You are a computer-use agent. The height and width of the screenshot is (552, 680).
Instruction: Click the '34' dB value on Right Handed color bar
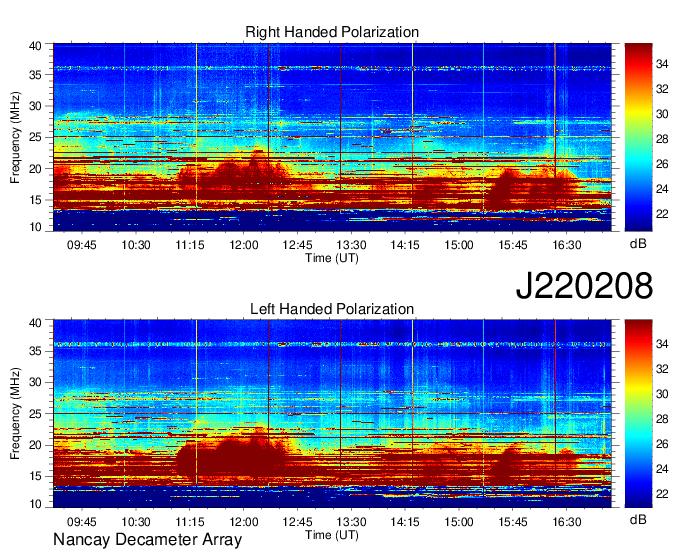(662, 64)
